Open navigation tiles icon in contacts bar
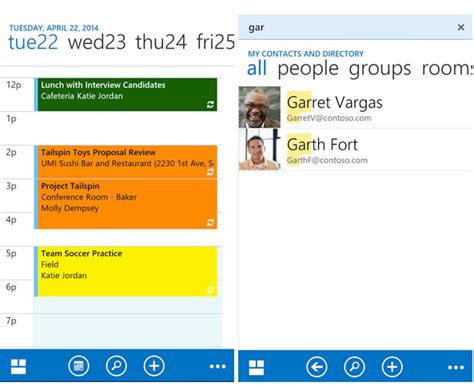This screenshot has width=474, height=386. pos(256,367)
